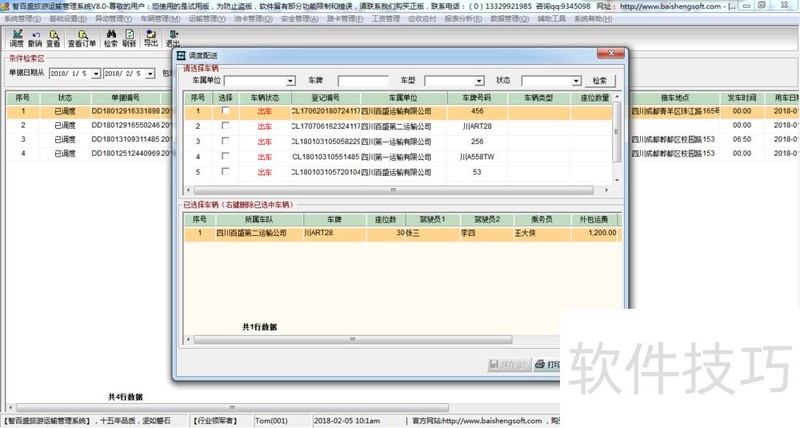This screenshot has width=800, height=428.
Task: Check the selection box for vehicle row 1
Action: click(225, 112)
